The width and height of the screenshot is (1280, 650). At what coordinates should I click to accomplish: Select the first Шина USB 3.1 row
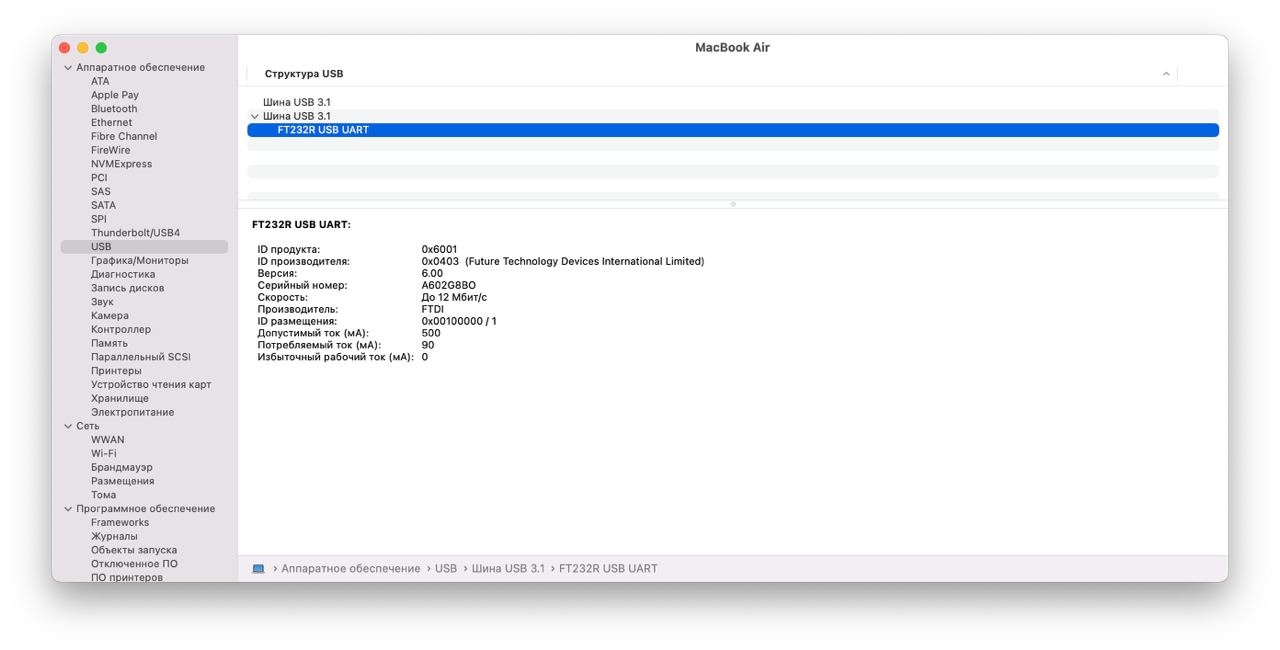tap(733, 102)
